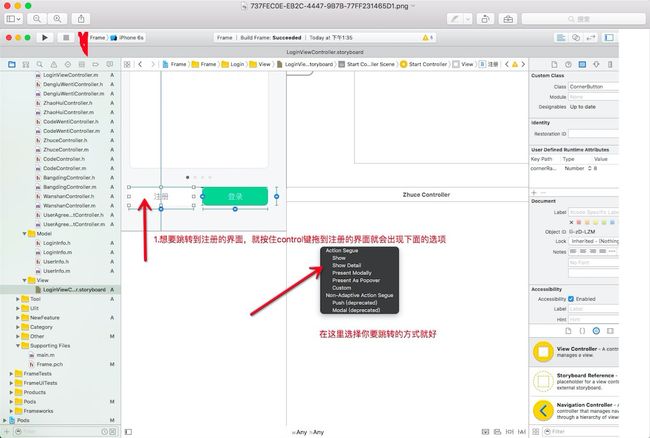Click the 注册 button on canvas
This screenshot has height=438, width=650.
(161, 196)
